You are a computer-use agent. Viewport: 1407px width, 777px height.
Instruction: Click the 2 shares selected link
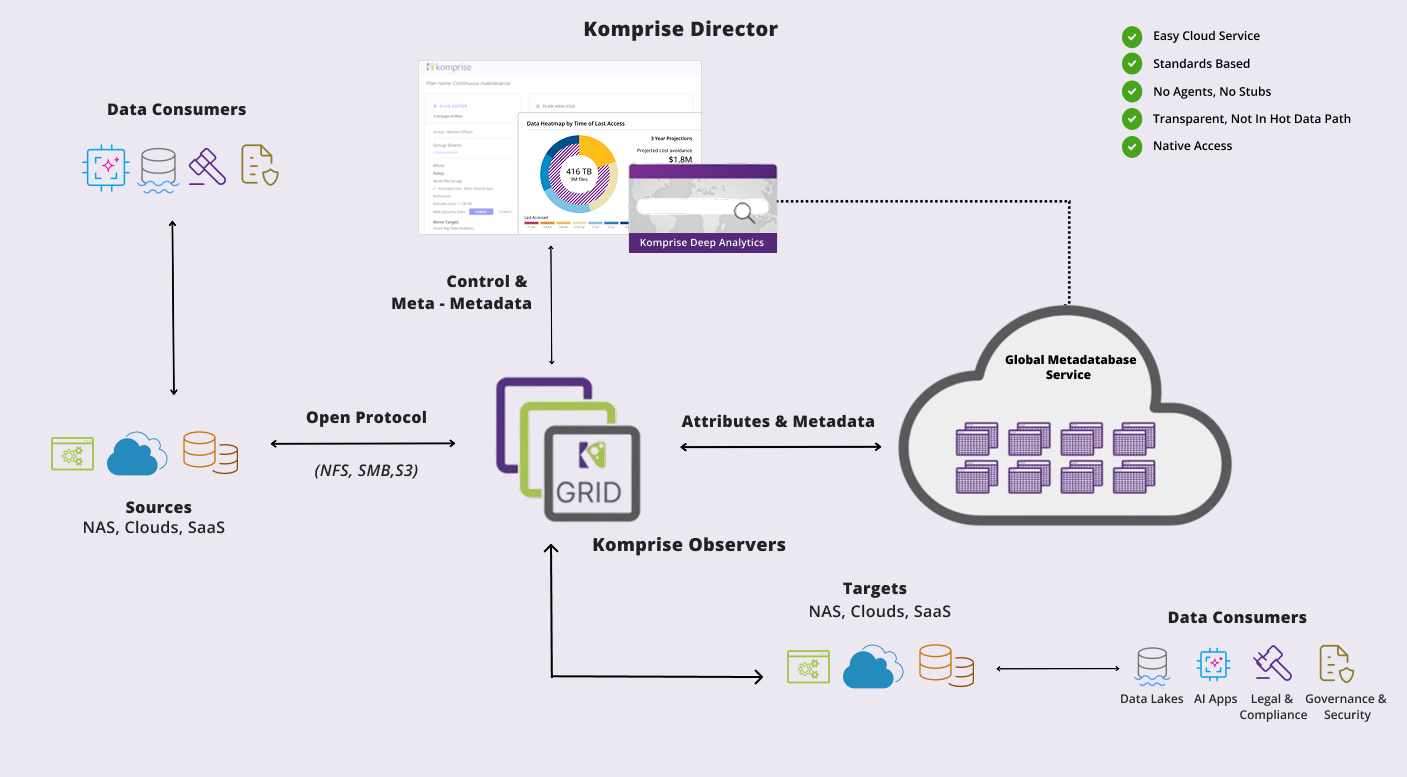pyautogui.click(x=446, y=152)
